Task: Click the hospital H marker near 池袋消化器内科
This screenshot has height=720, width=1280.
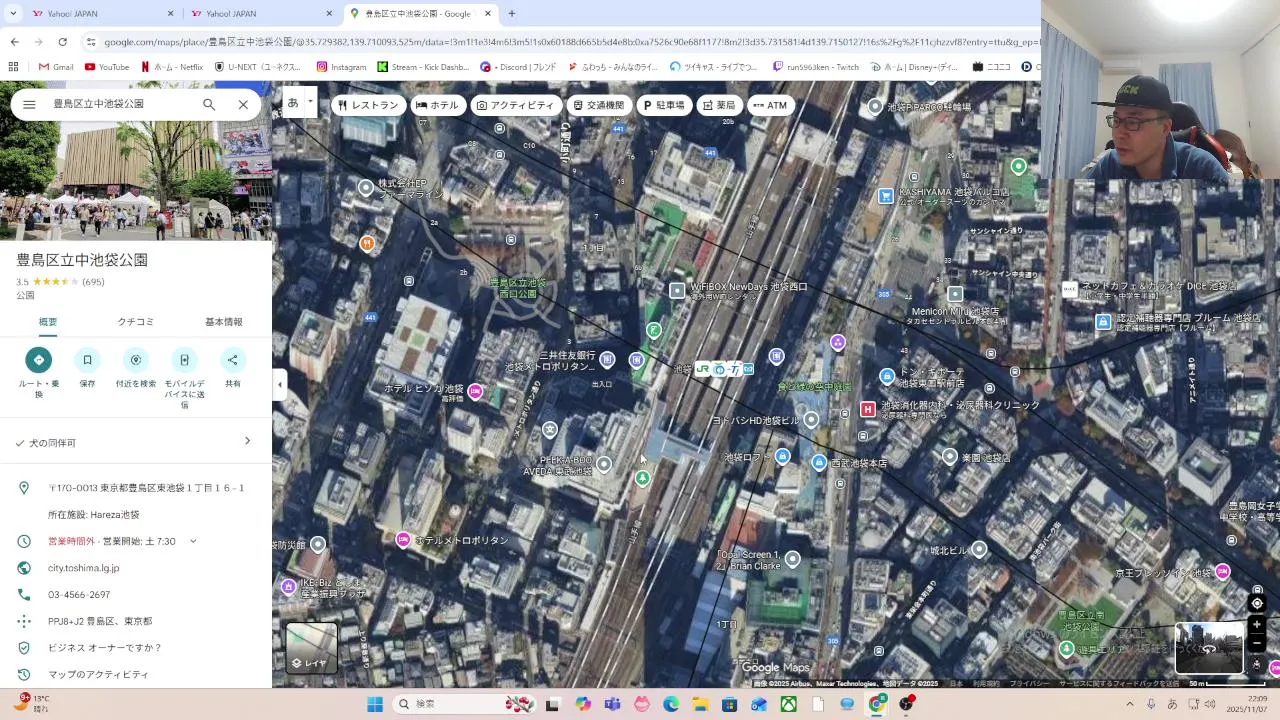Action: point(868,409)
